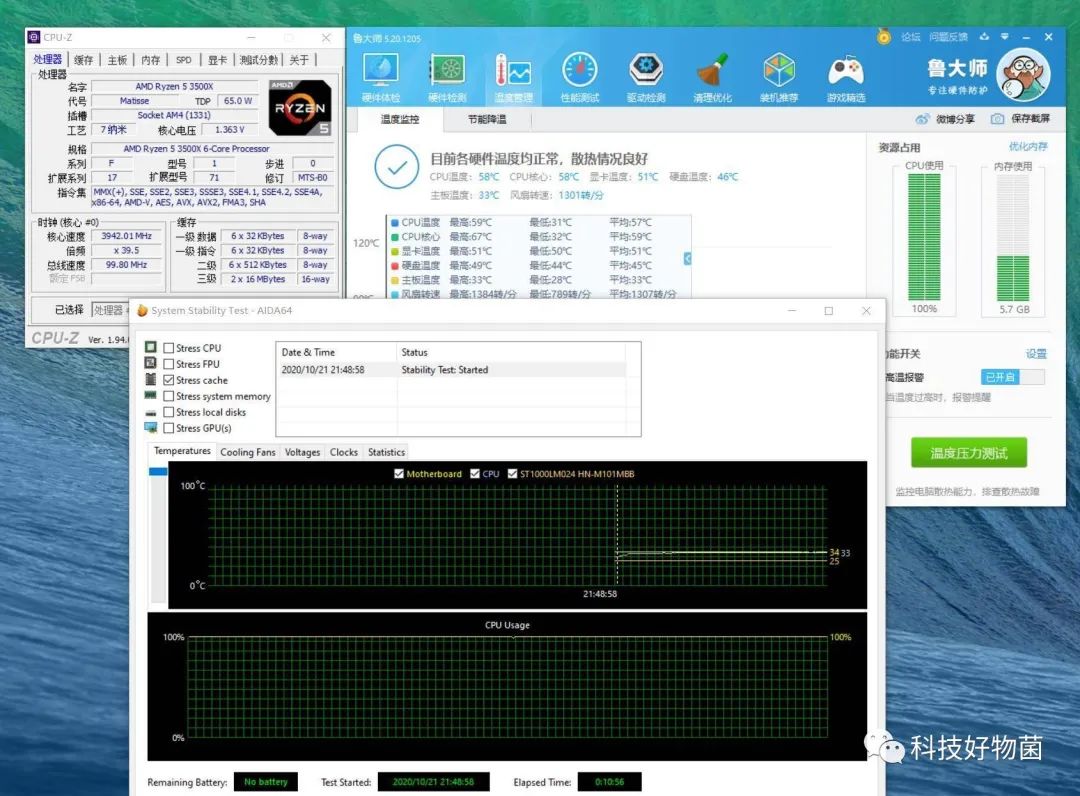Click the Ryzen 5 logo in CPU-Z
Viewport: 1080px width, 796px height.
coord(300,107)
